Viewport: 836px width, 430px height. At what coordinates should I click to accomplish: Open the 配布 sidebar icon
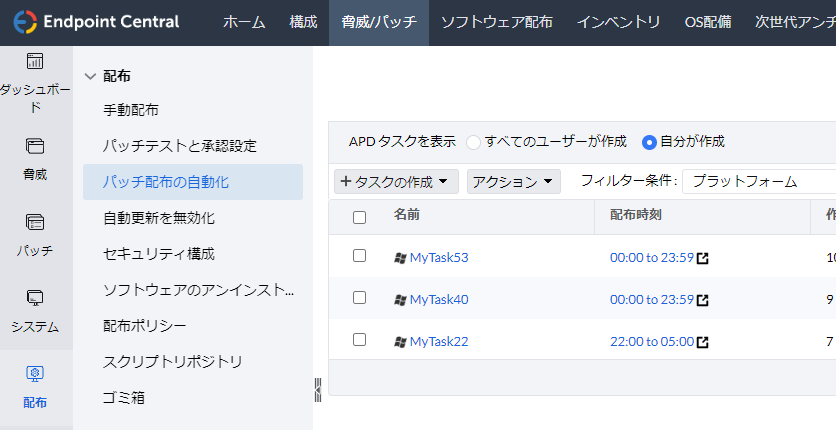coord(35,374)
